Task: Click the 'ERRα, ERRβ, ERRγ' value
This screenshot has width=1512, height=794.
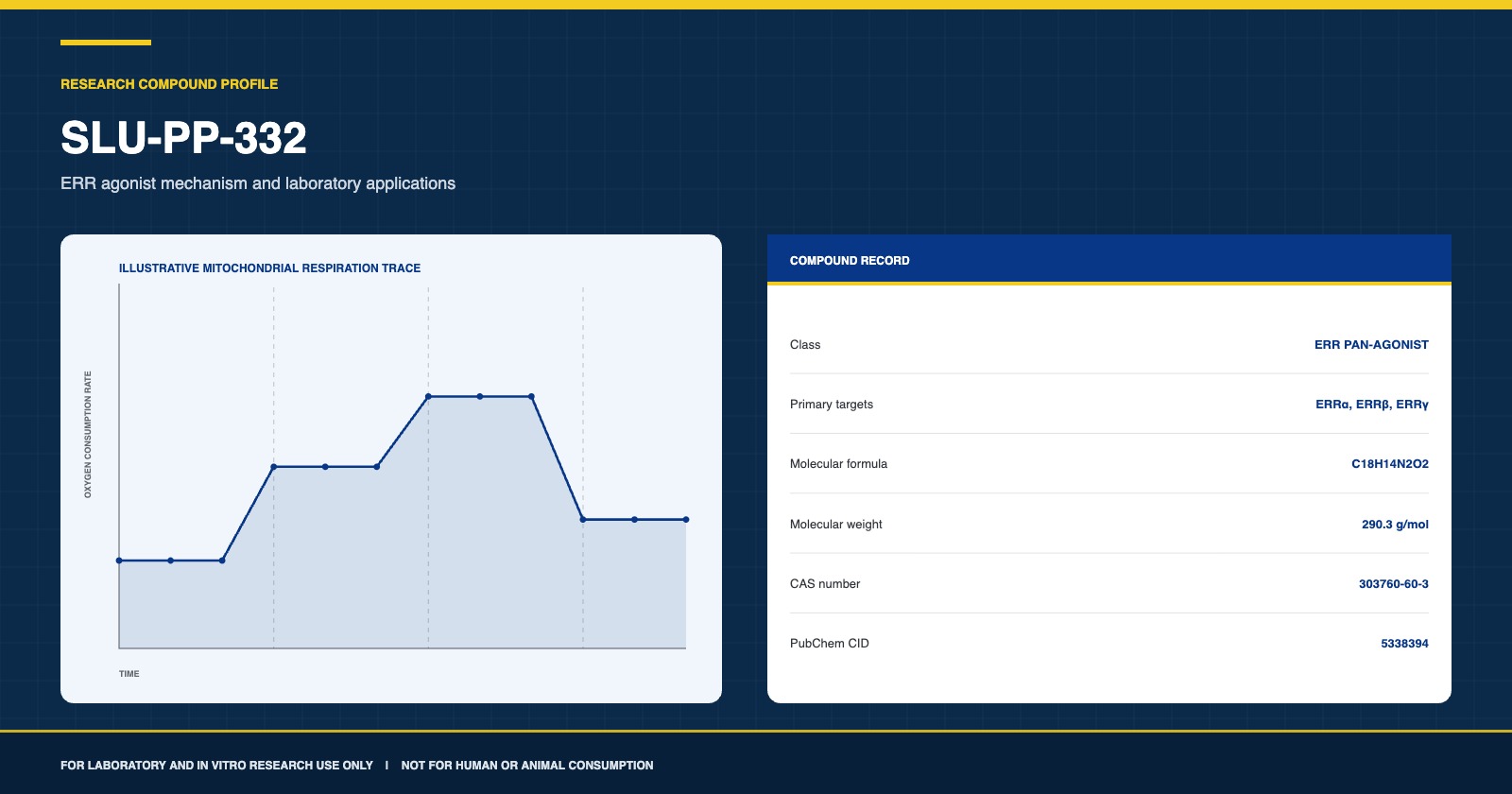Action: [x=1372, y=405]
